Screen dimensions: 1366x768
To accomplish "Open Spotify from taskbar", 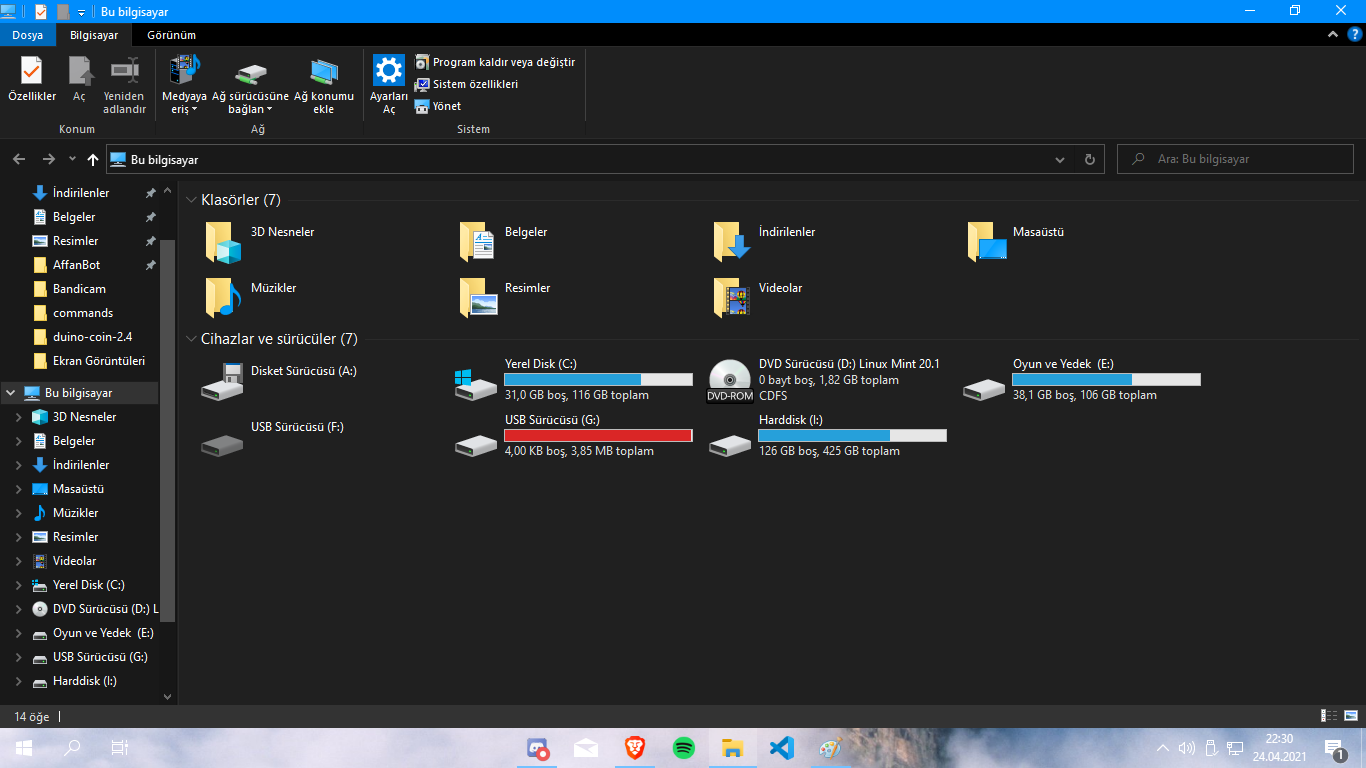I will pyautogui.click(x=684, y=748).
